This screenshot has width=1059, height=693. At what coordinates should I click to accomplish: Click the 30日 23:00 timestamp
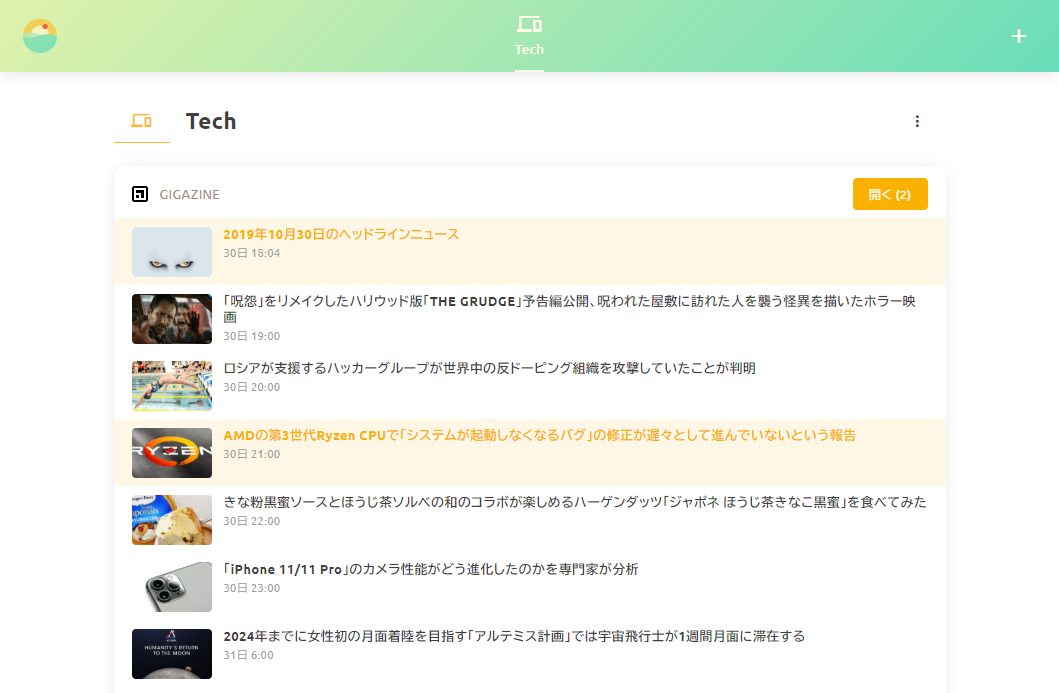point(251,588)
